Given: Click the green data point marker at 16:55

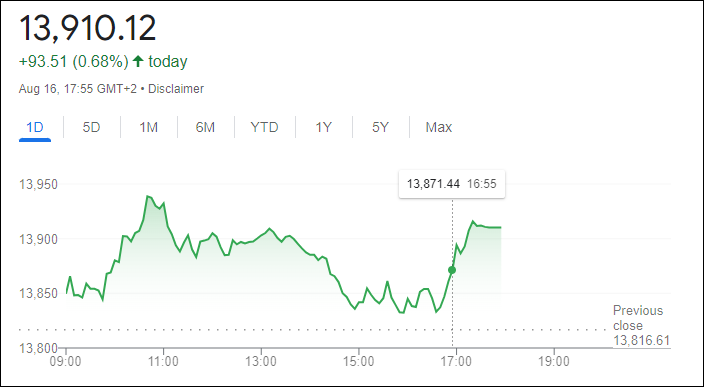Looking at the screenshot, I should coord(452,270).
